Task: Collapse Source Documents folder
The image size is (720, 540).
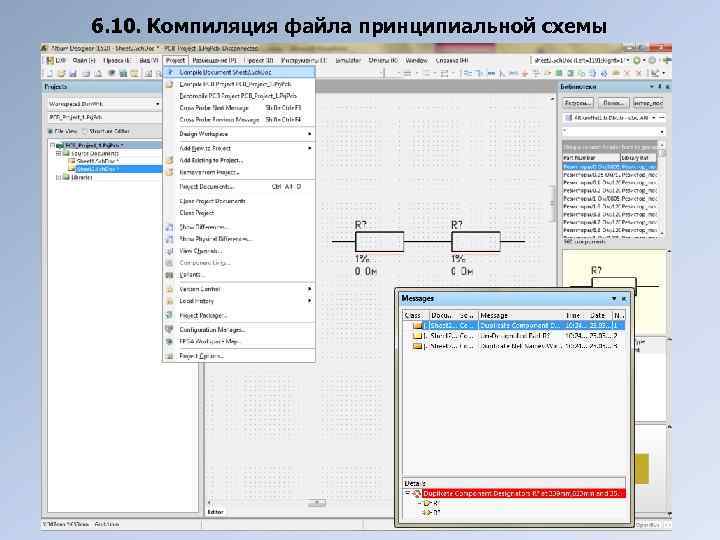Action: pyautogui.click(x=58, y=153)
